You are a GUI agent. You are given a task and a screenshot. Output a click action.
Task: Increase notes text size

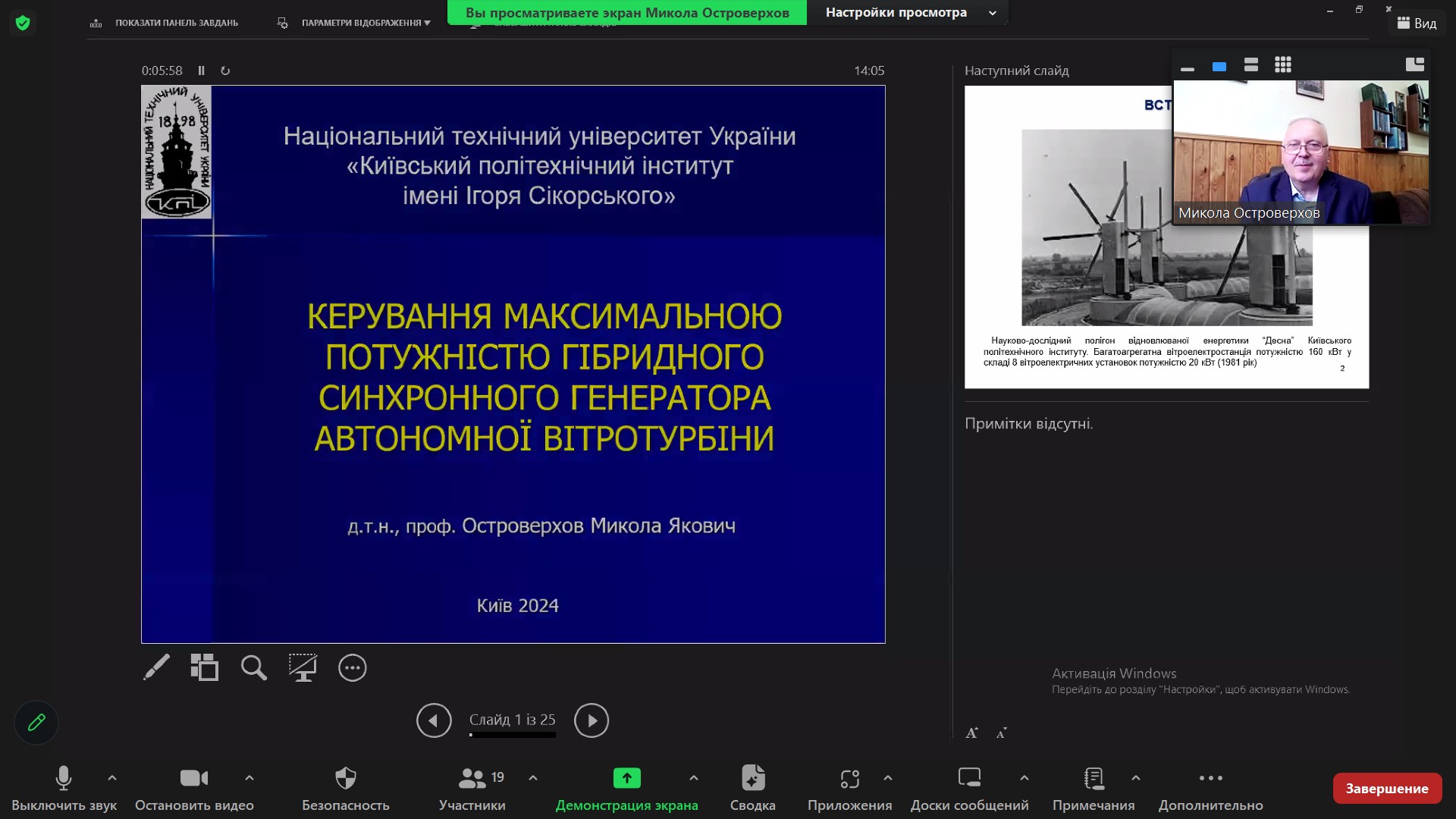pyautogui.click(x=971, y=733)
